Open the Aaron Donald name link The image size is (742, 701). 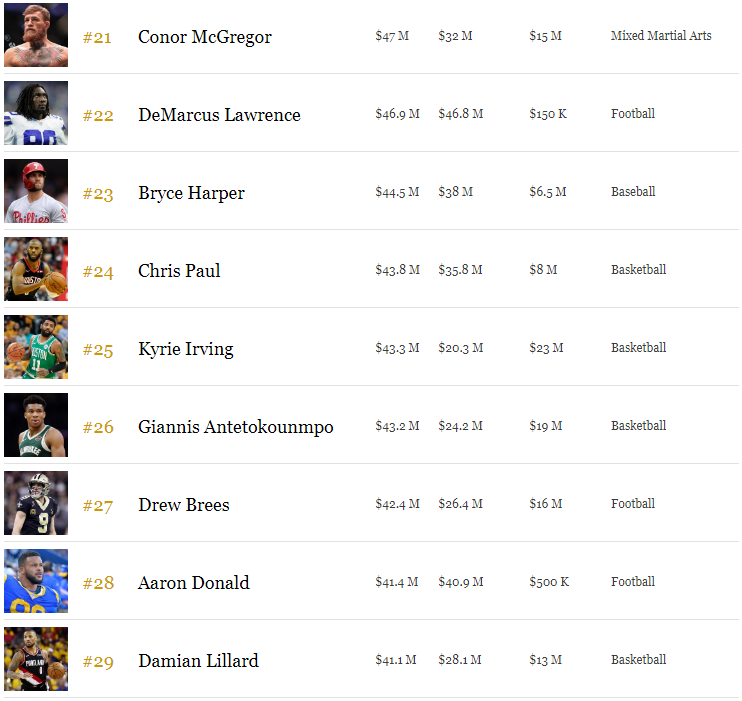[x=193, y=583]
